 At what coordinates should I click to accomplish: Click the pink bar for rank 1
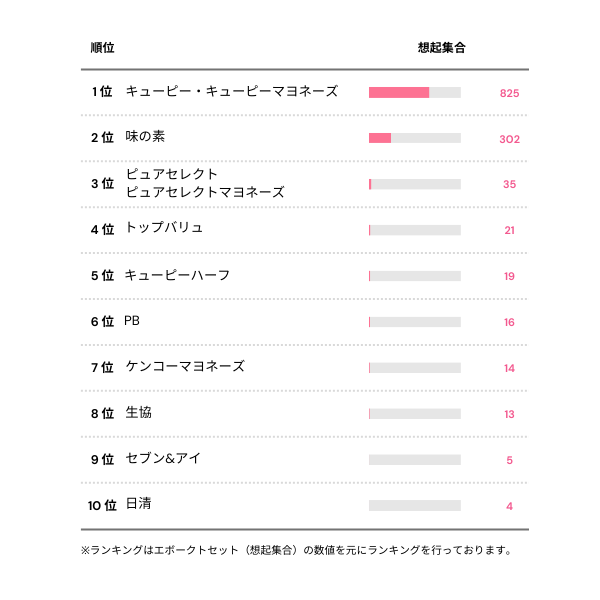pyautogui.click(x=398, y=93)
